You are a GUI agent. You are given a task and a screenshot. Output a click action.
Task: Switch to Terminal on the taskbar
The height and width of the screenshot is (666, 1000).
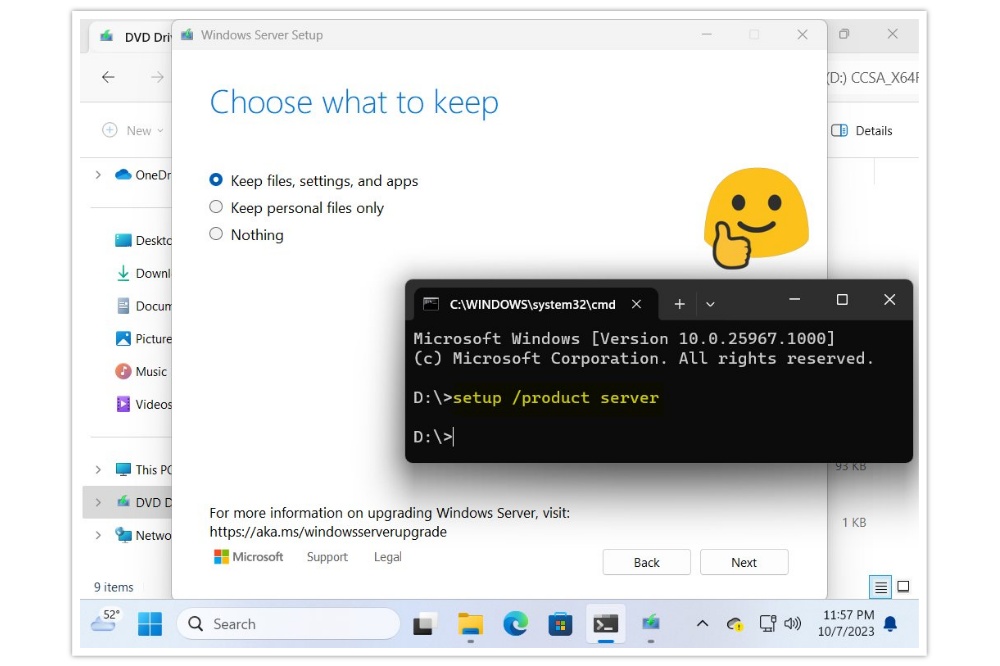[x=605, y=624]
